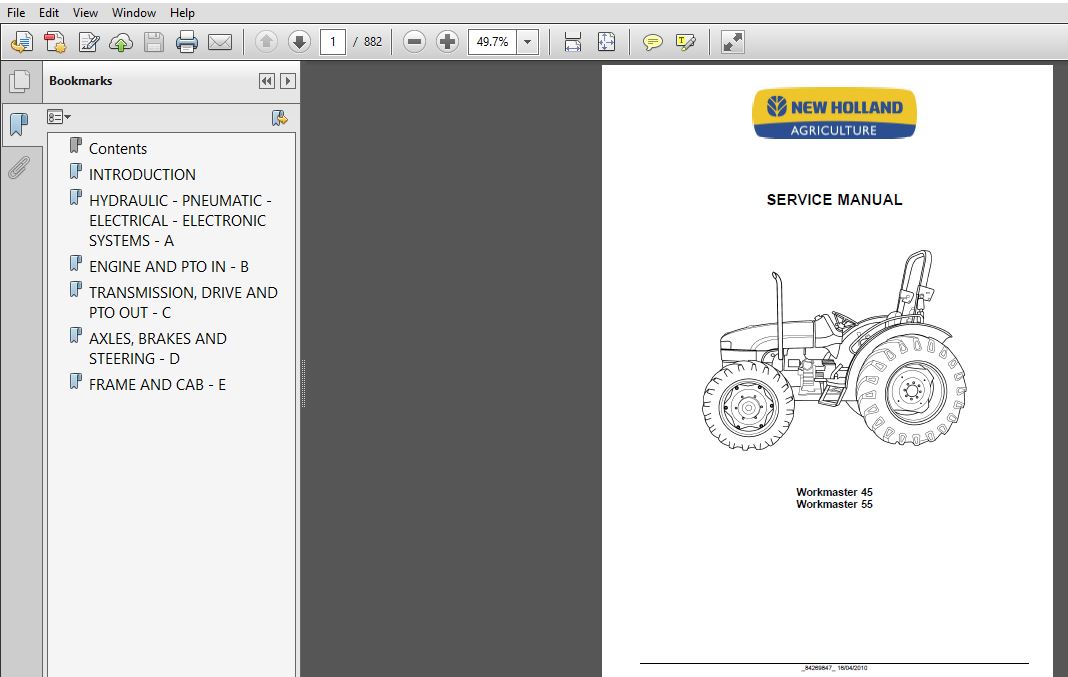Open the bookmarks options dropdown menu
Image resolution: width=1068 pixels, height=677 pixels.
[x=59, y=117]
